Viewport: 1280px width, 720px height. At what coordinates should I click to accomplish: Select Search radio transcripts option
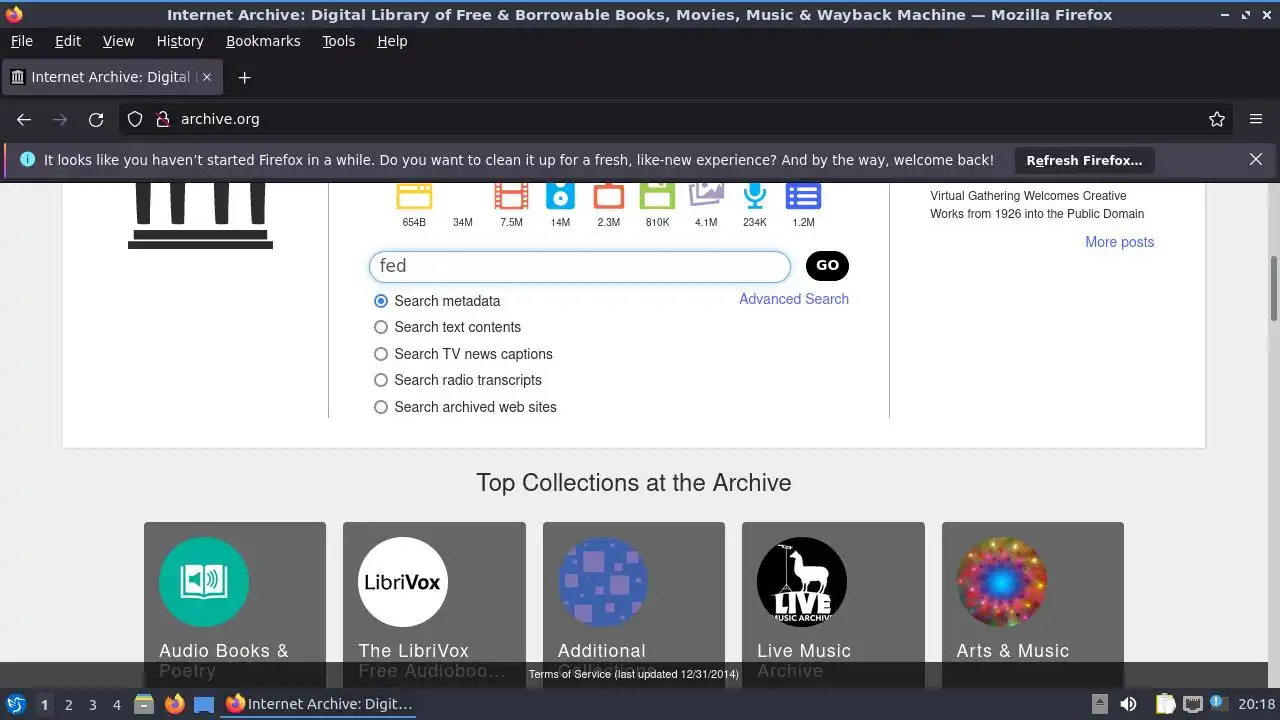pyautogui.click(x=380, y=380)
